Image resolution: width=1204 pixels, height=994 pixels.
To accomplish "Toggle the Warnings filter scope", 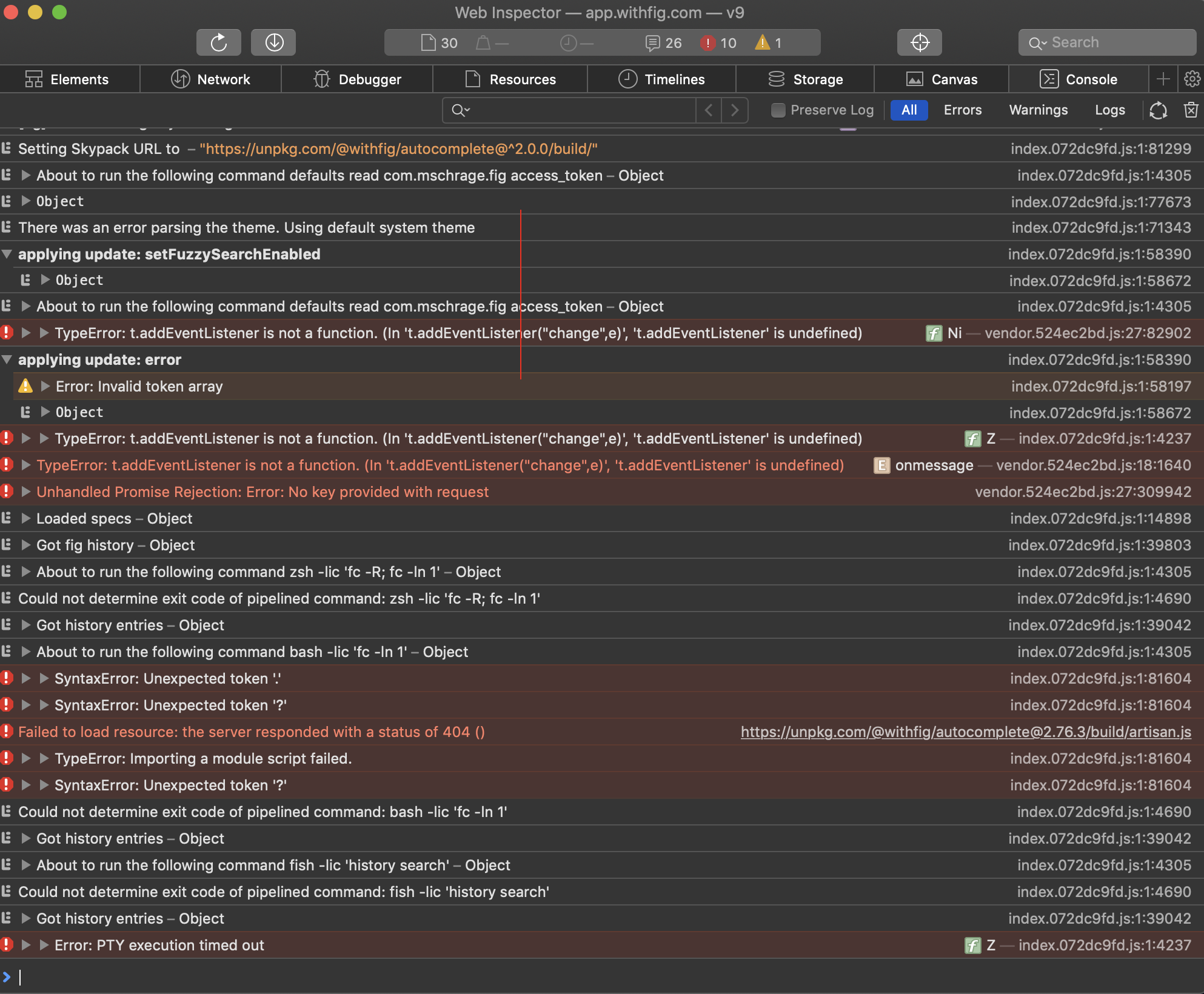I will [1038, 110].
